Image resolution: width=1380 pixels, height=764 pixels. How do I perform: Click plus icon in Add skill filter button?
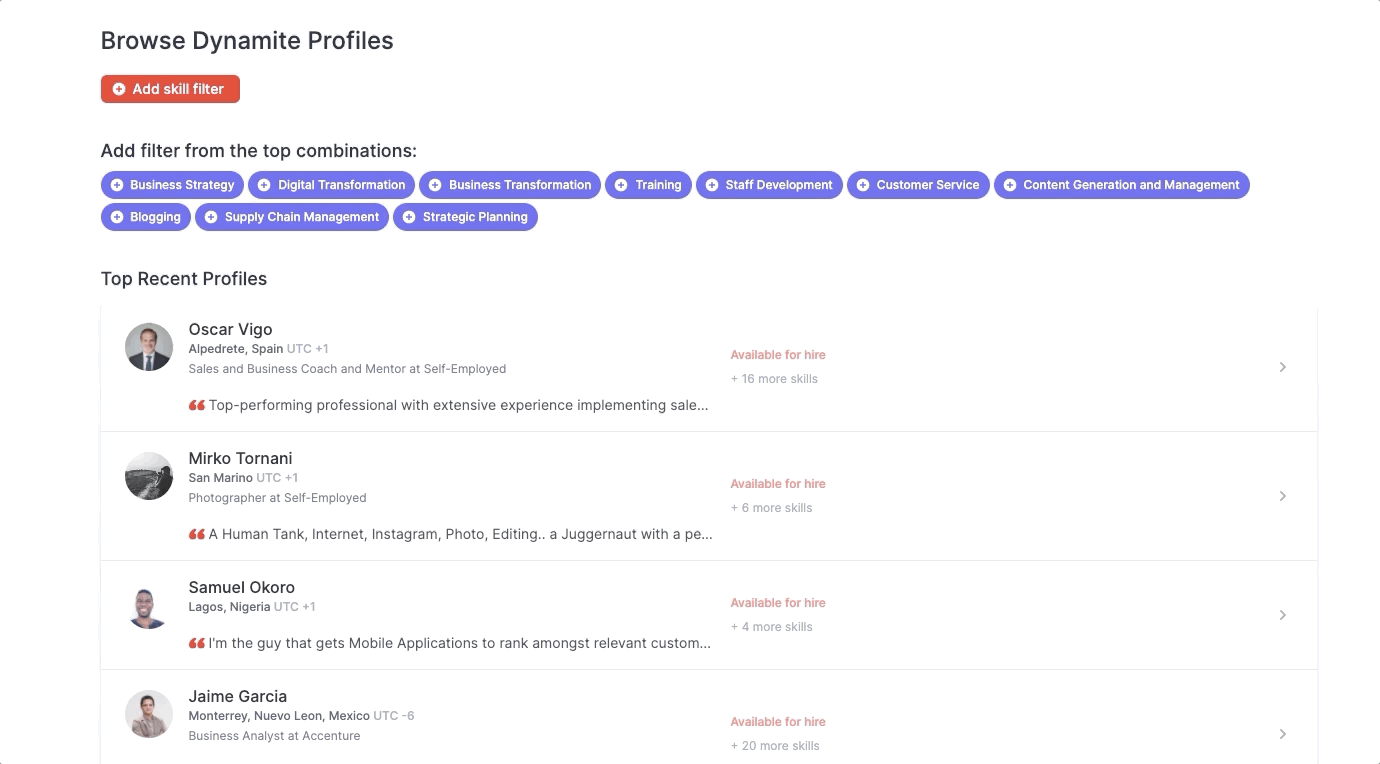(x=119, y=89)
